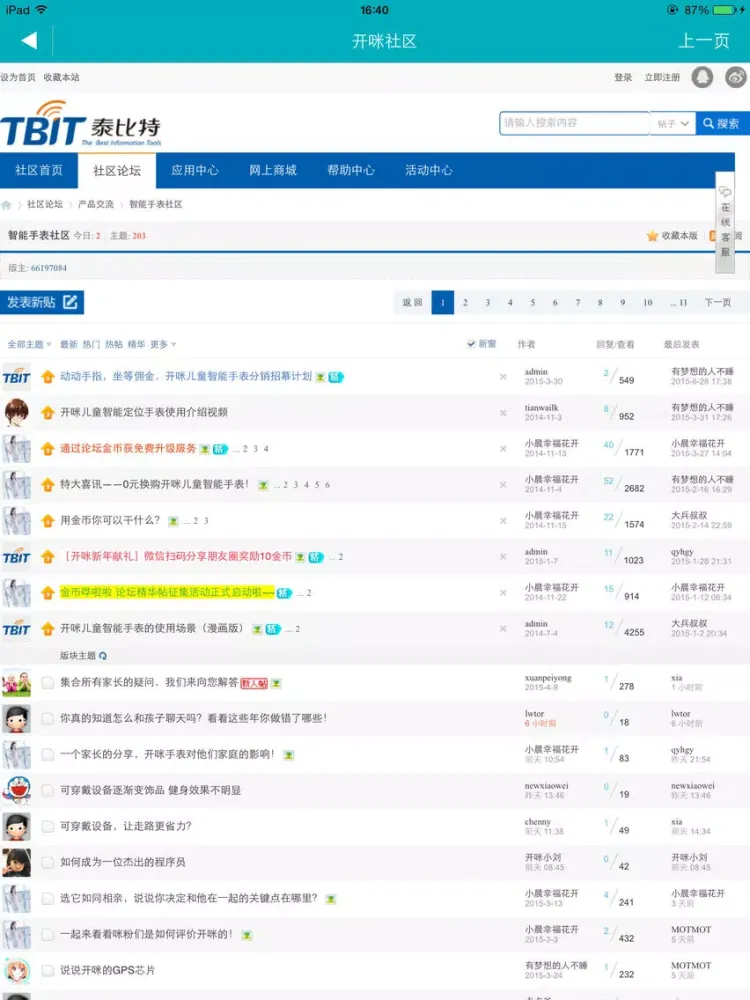Click pin icon of 通过论坛金币获免费升级服务 thread
Viewport: 750px width, 1000px height.
[47, 449]
